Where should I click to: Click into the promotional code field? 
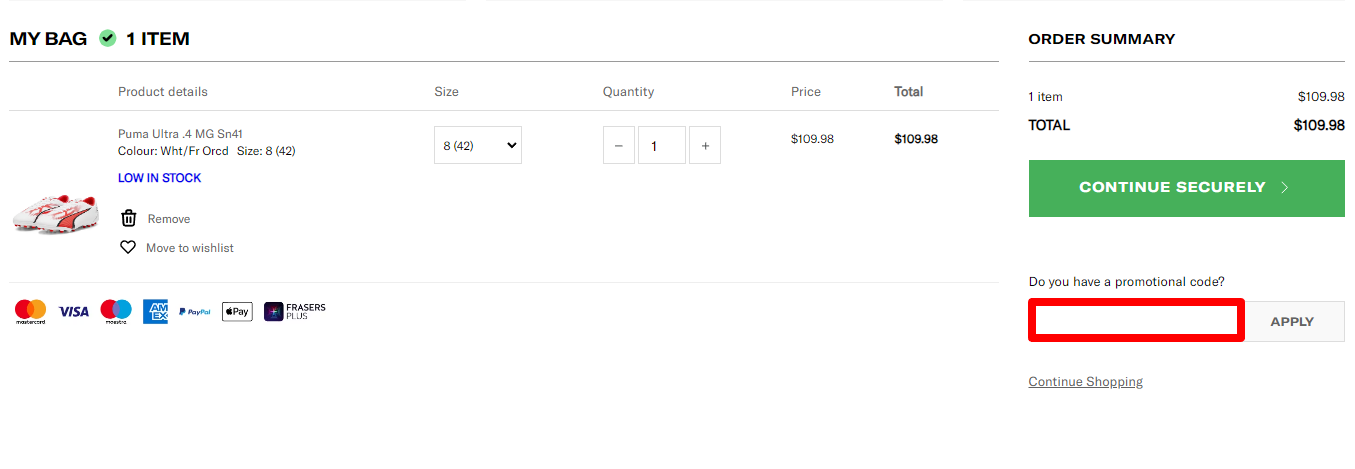(1136, 321)
